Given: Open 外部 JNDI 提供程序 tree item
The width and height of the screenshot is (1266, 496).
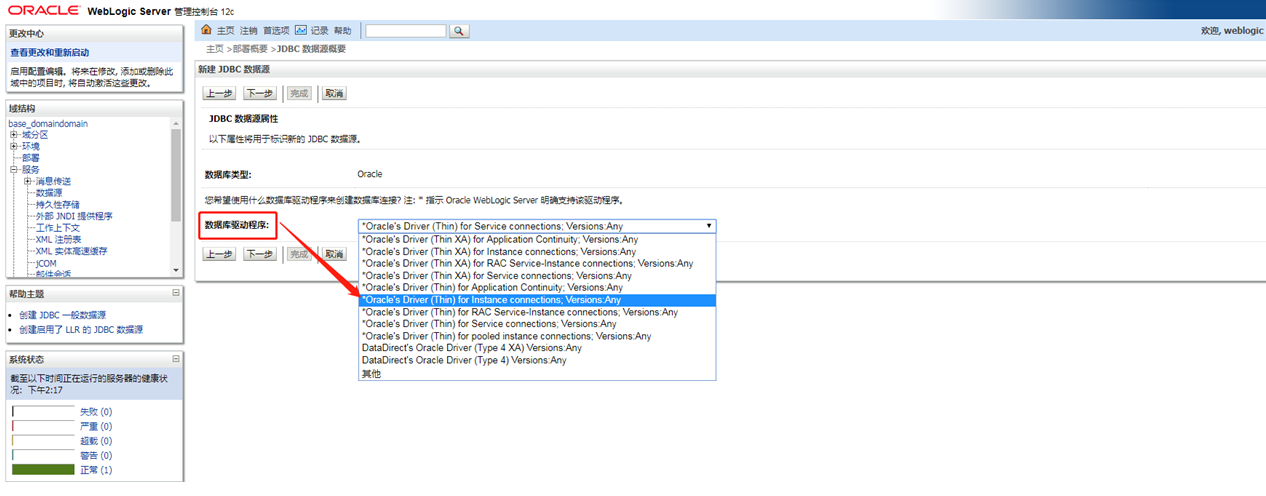Looking at the screenshot, I should click(x=74, y=216).
